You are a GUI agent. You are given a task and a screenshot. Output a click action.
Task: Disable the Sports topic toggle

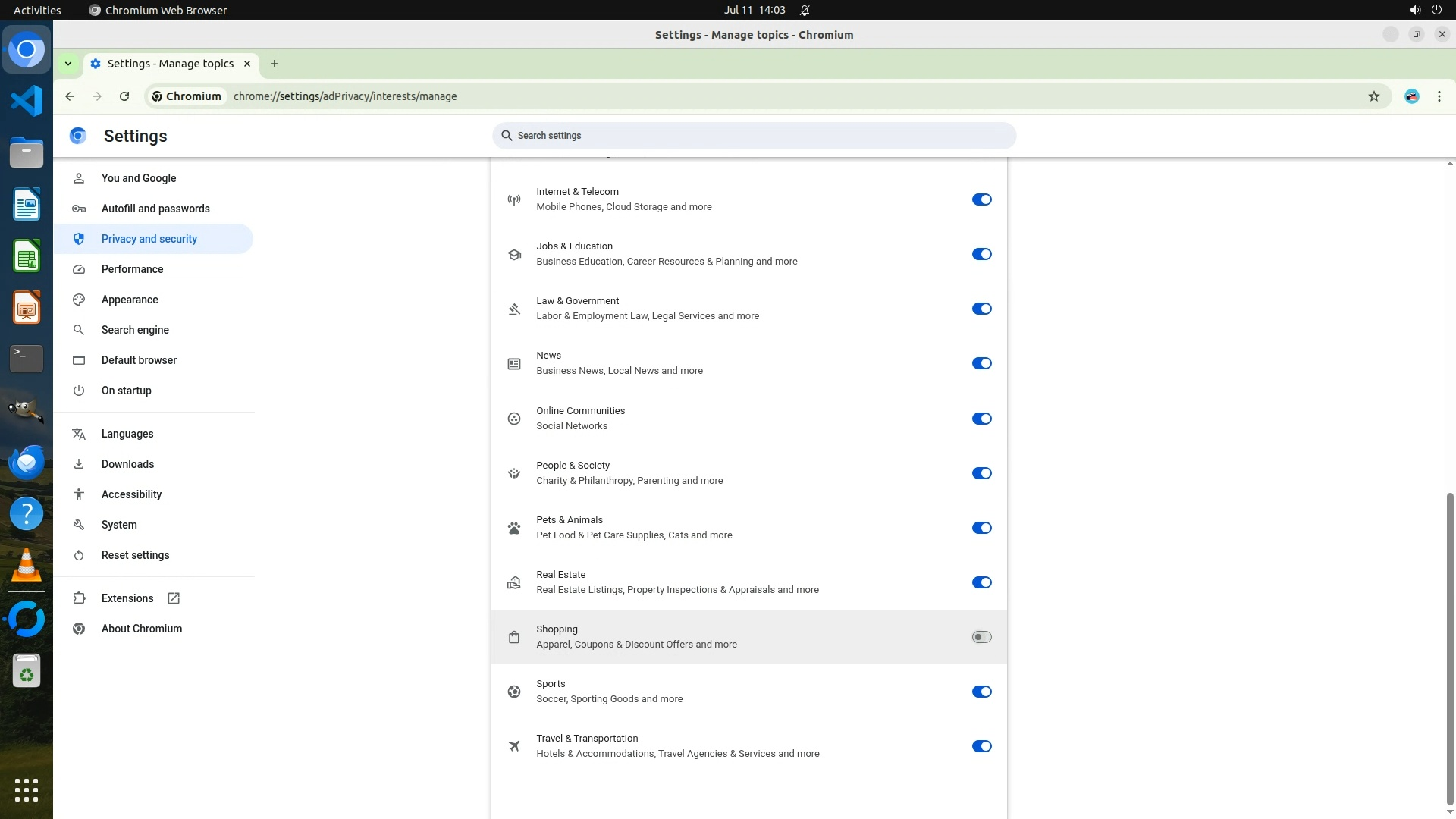point(981,692)
